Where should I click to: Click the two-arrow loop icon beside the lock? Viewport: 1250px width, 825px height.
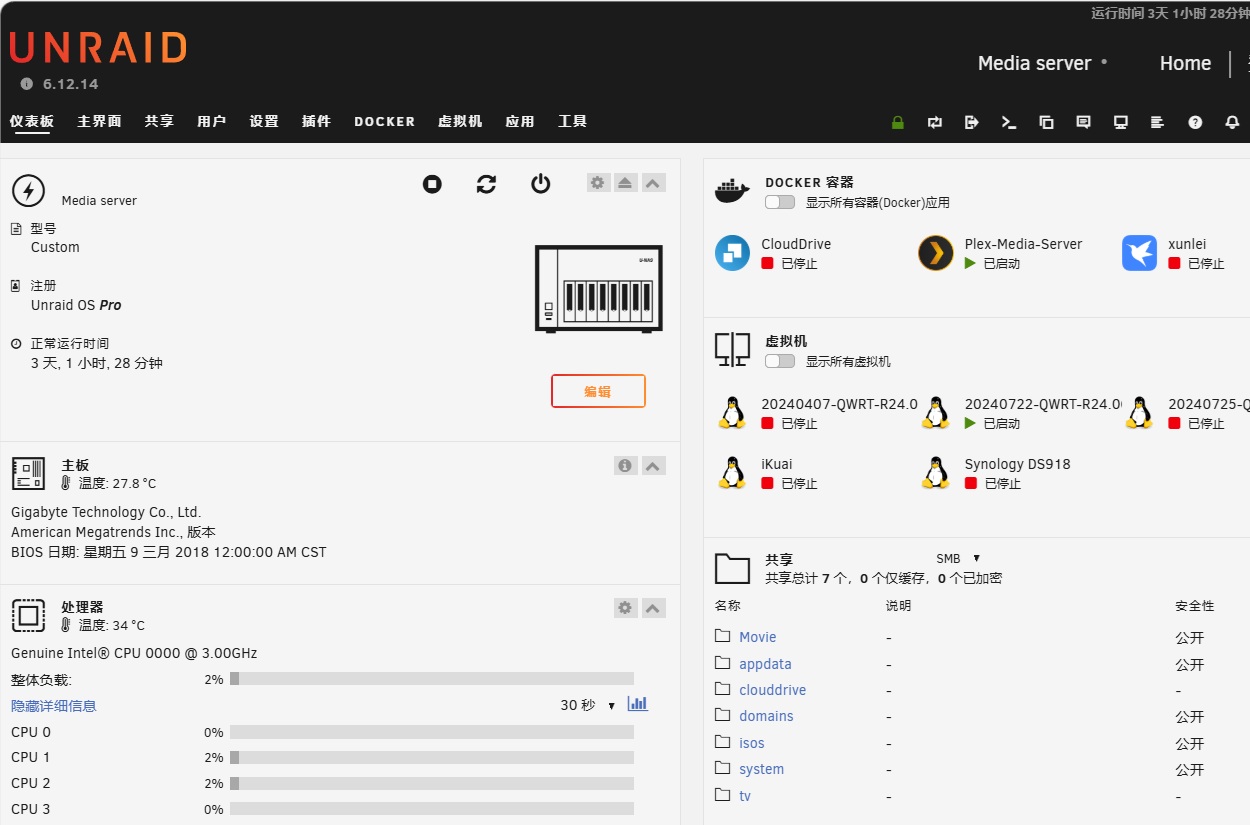935,122
